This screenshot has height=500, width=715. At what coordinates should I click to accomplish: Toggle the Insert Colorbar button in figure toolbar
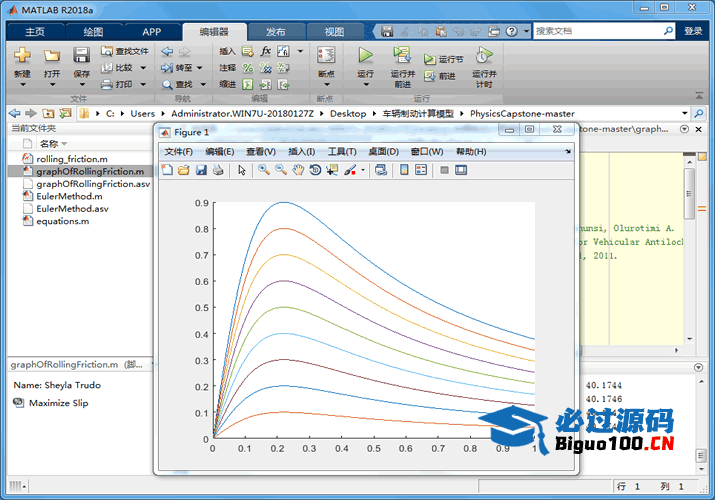404,170
